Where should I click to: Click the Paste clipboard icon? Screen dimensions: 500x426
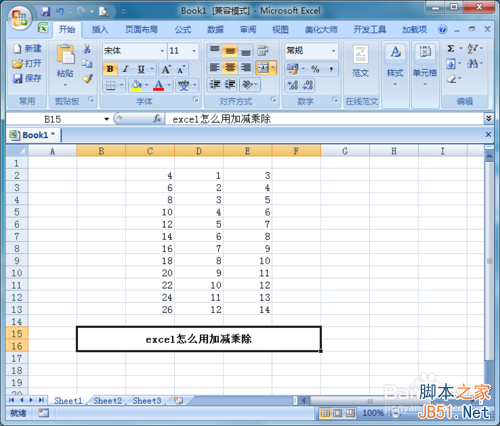click(x=65, y=54)
